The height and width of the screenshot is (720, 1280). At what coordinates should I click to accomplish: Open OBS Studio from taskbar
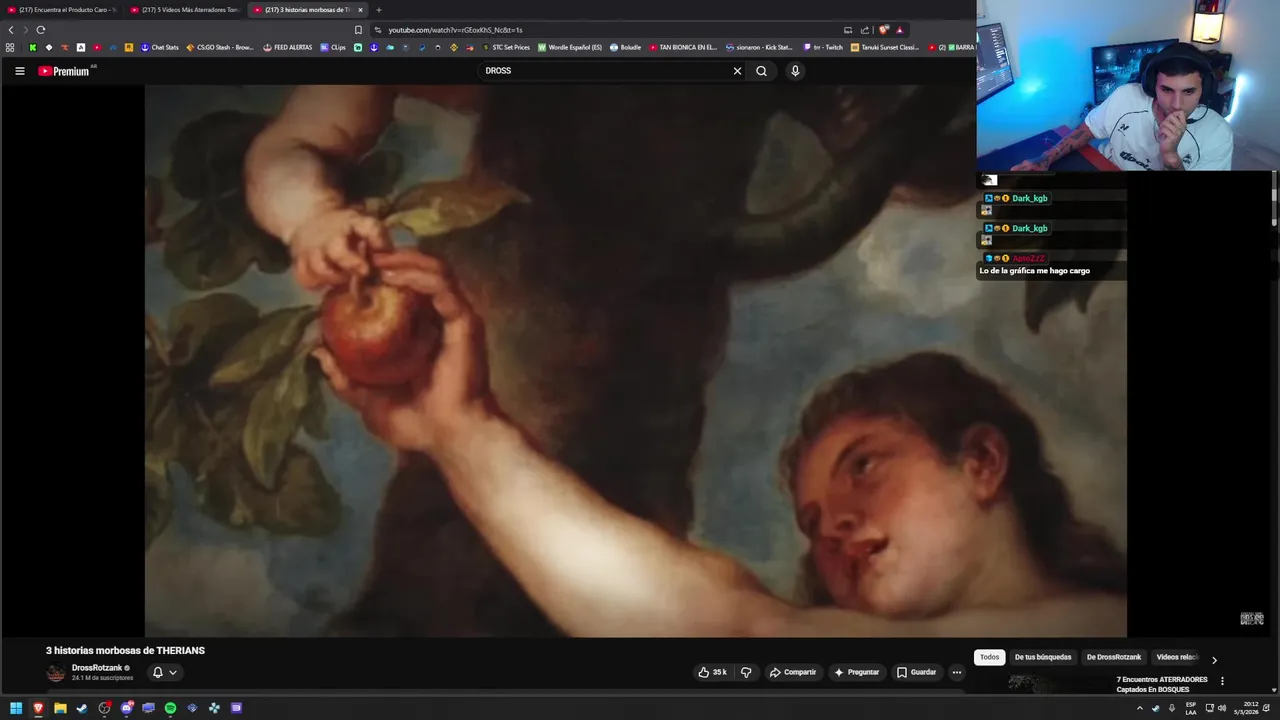(104, 708)
